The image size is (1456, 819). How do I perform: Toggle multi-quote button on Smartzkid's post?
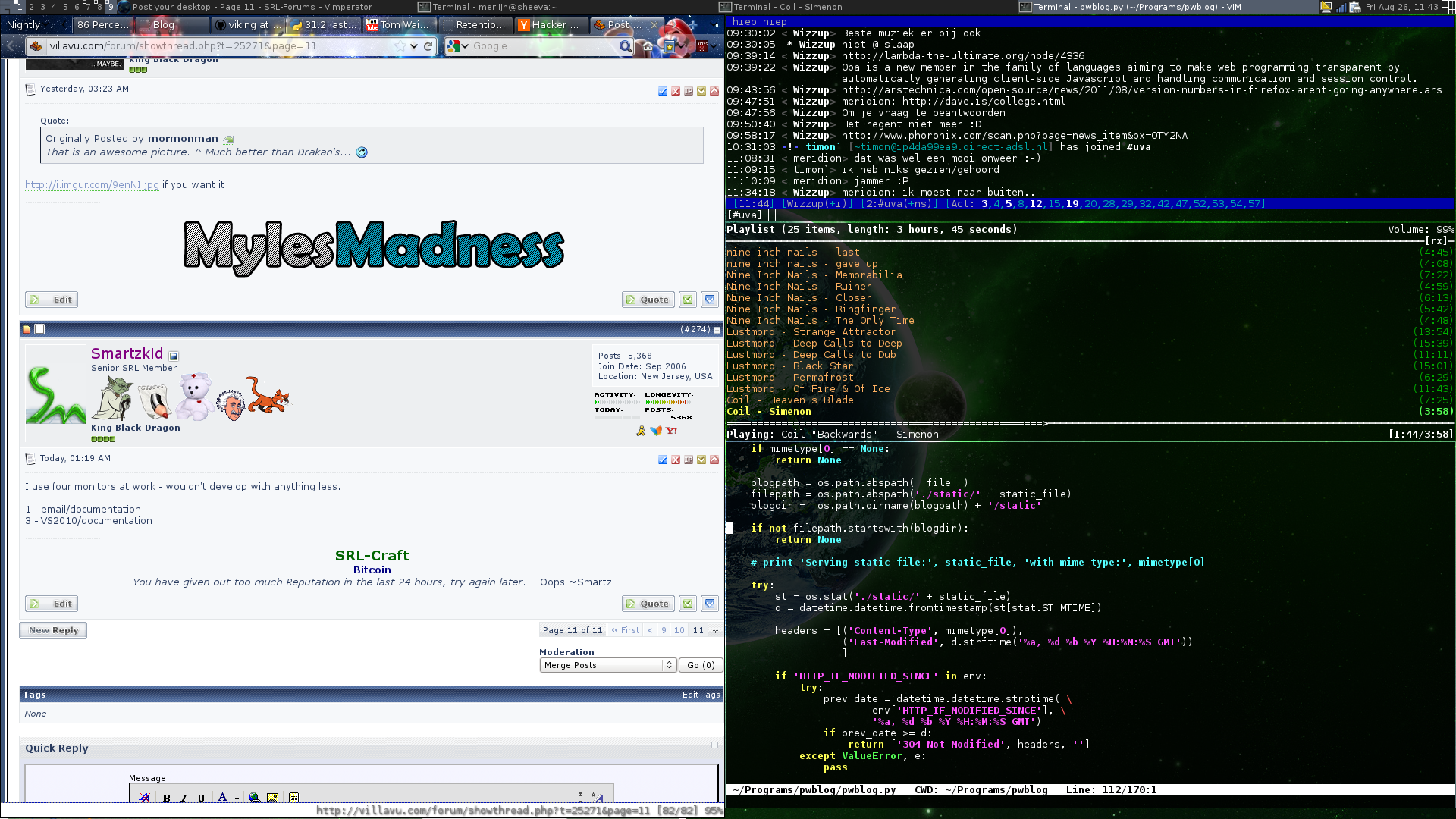click(x=688, y=604)
